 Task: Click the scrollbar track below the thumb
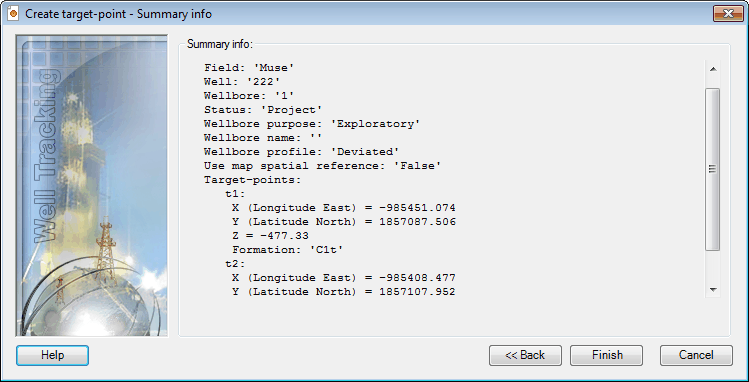click(713, 265)
